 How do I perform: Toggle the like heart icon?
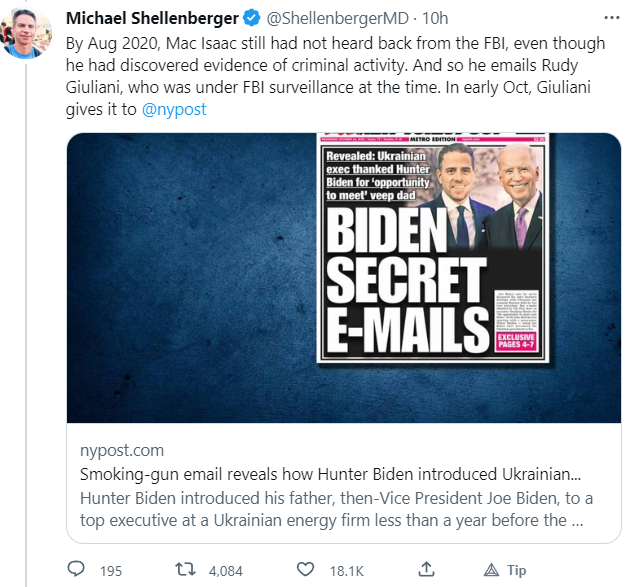(x=303, y=569)
